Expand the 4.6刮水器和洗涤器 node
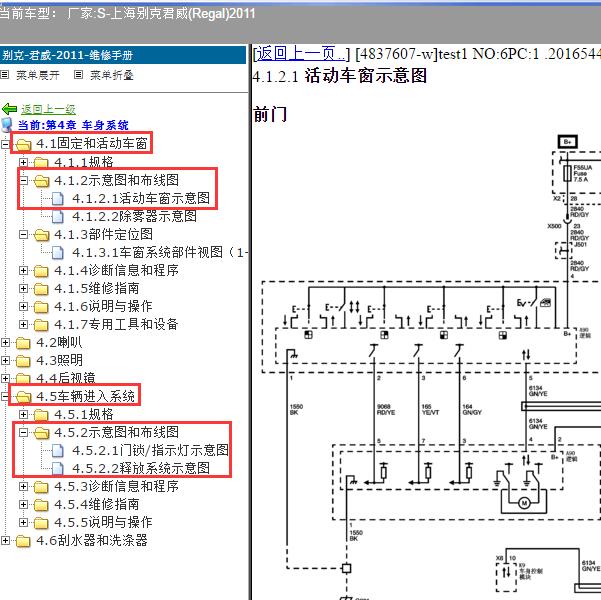601x600 pixels. [x=5, y=541]
